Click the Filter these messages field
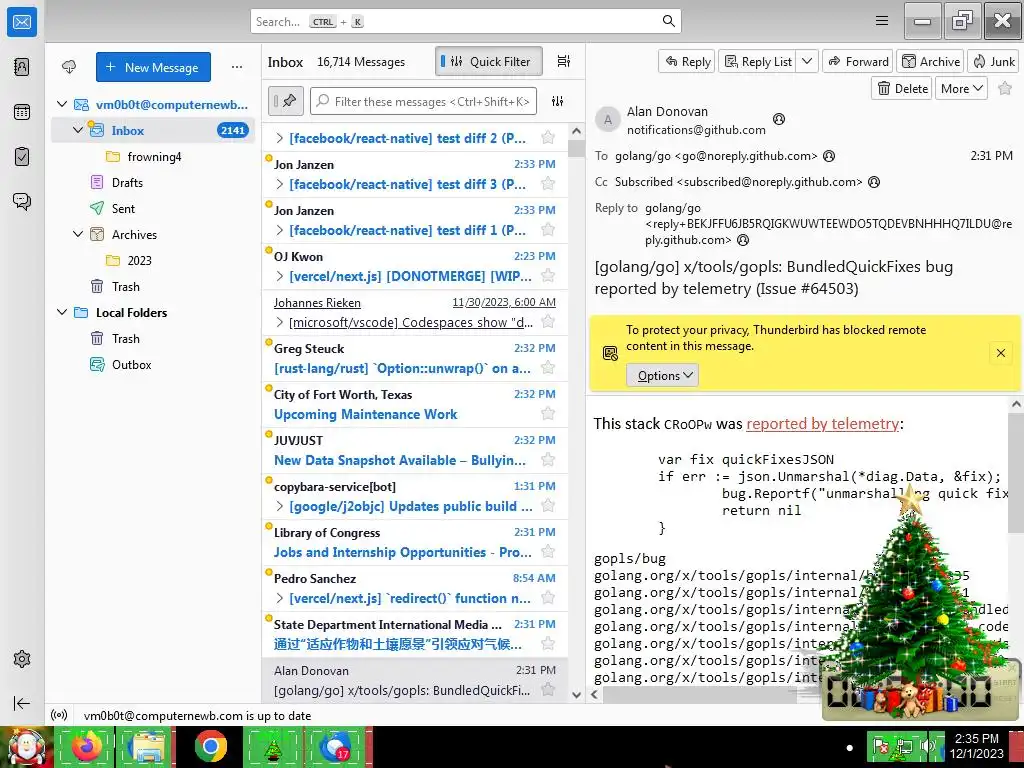Image resolution: width=1024 pixels, height=768 pixels. (423, 101)
